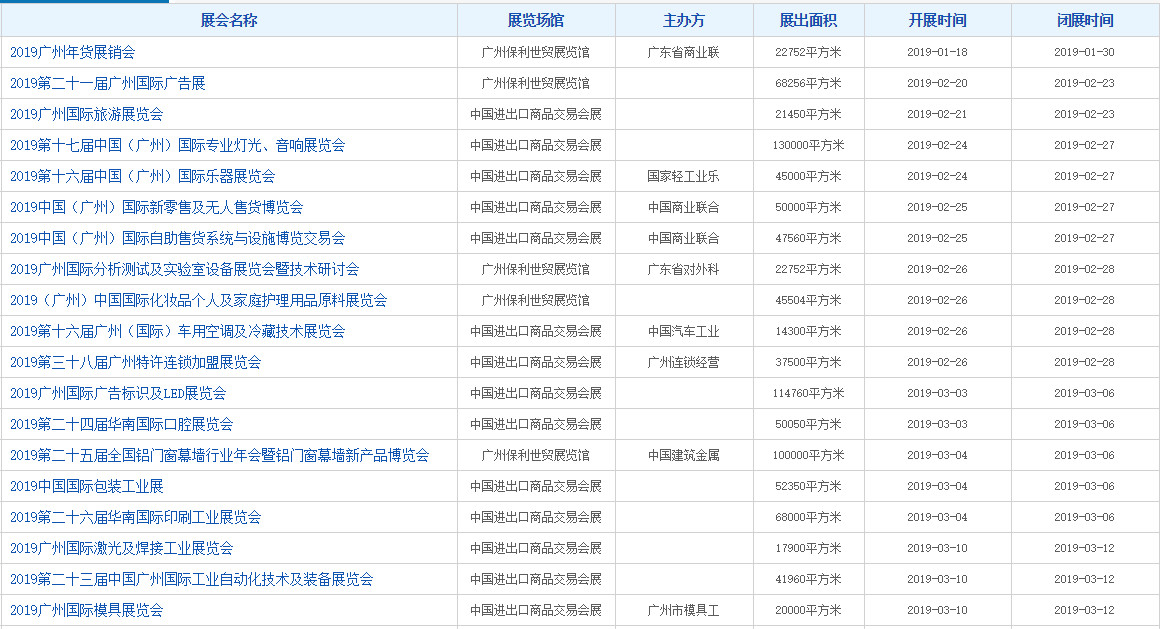This screenshot has height=629, width=1163.
Task: Select venue cell in 2019广州国际旅游展览会 row
Action: (x=536, y=114)
